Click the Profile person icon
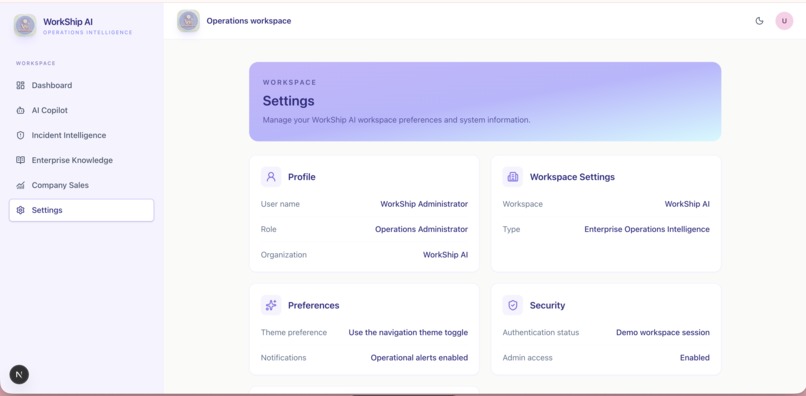The image size is (806, 396). point(271,177)
